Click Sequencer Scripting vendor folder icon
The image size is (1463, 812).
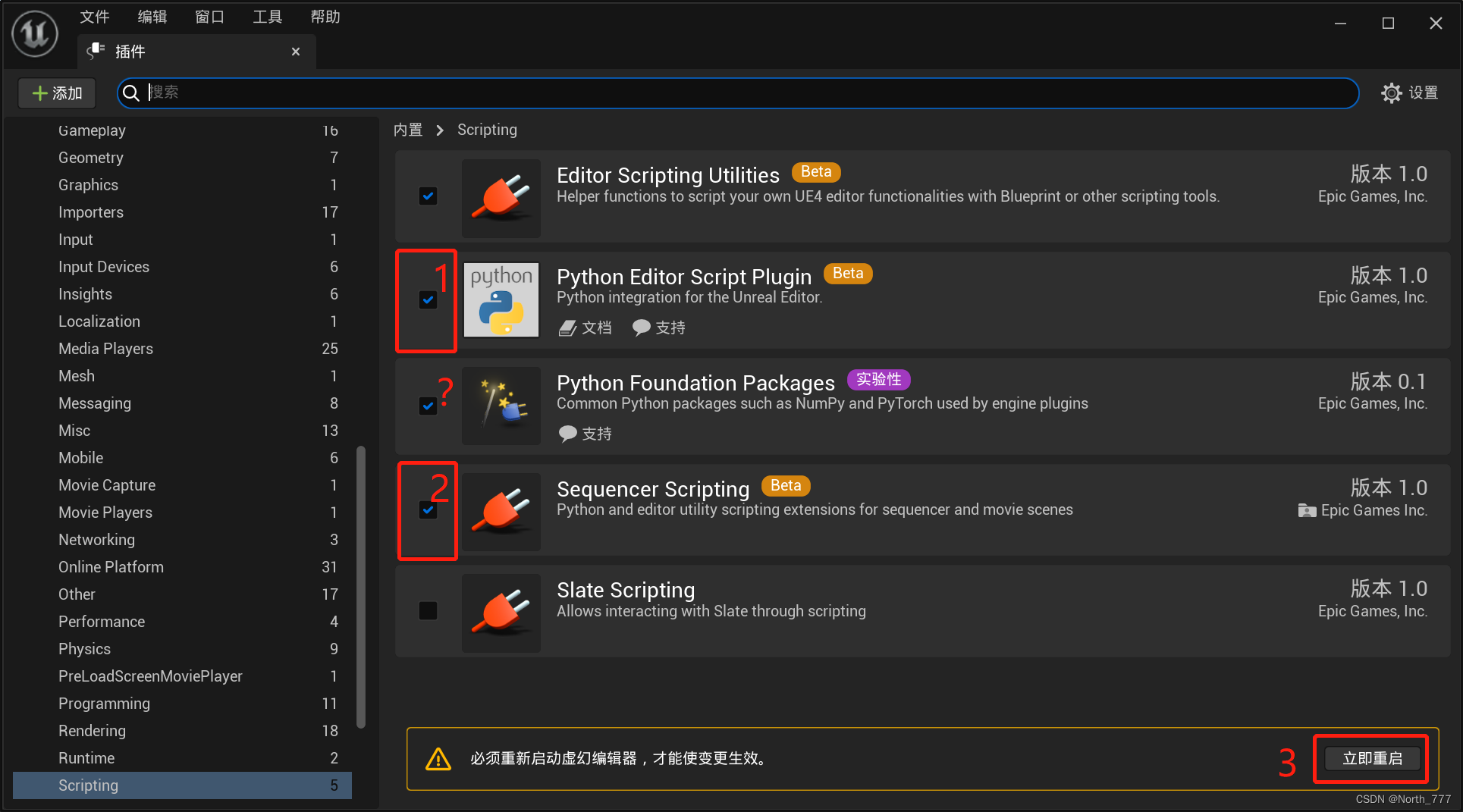(1307, 510)
